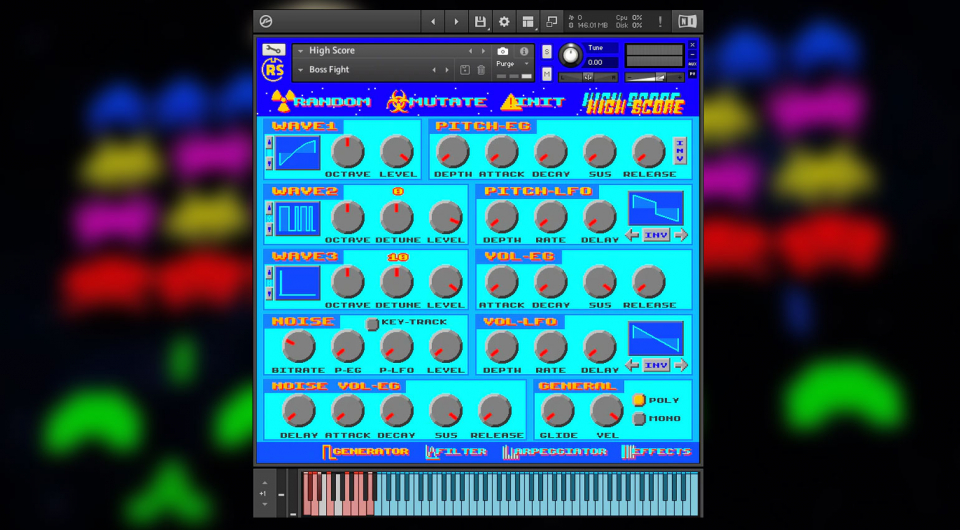
Task: Expand the High Score instrument dropdown
Action: click(301, 51)
